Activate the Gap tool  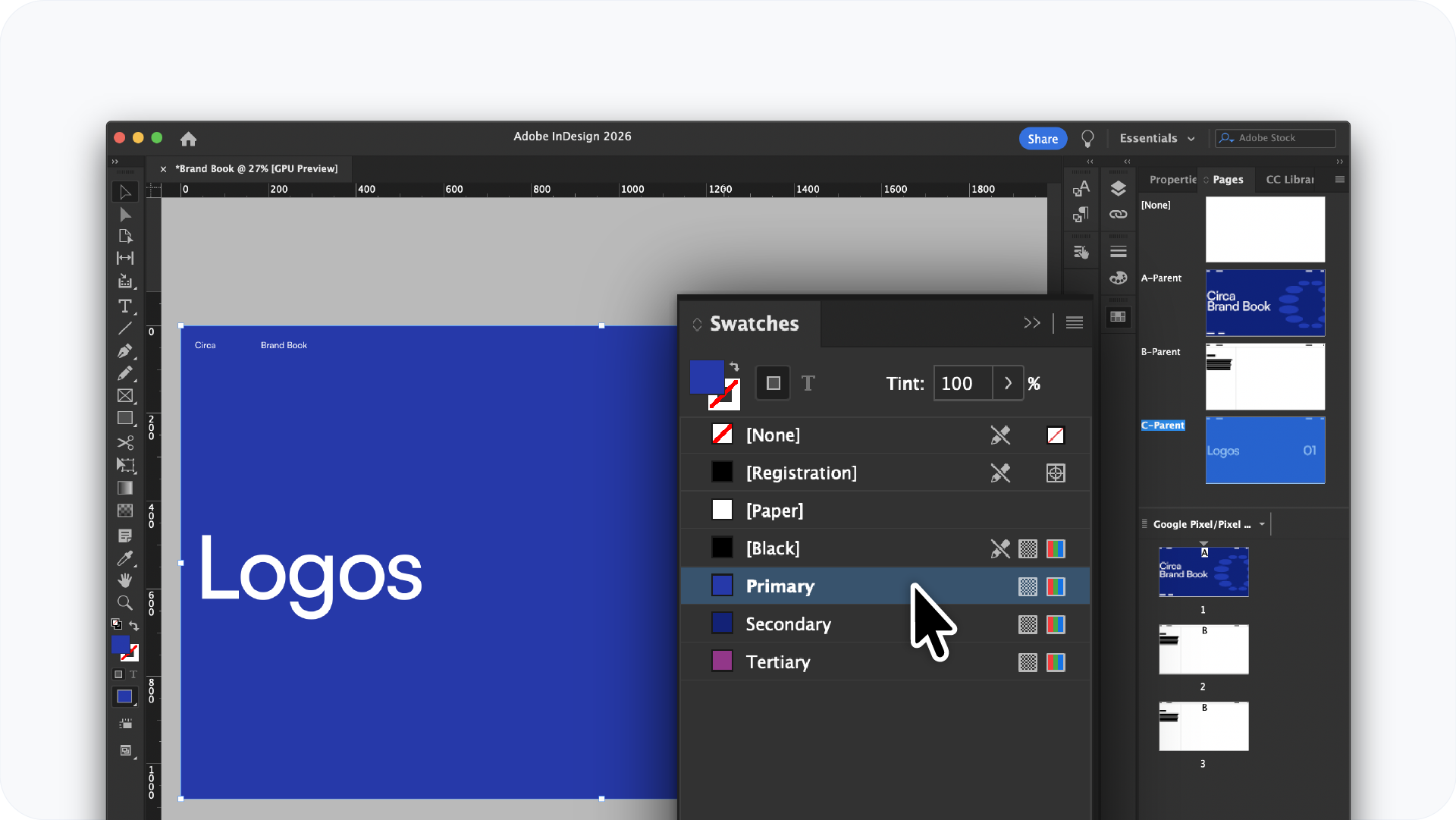[x=125, y=259]
